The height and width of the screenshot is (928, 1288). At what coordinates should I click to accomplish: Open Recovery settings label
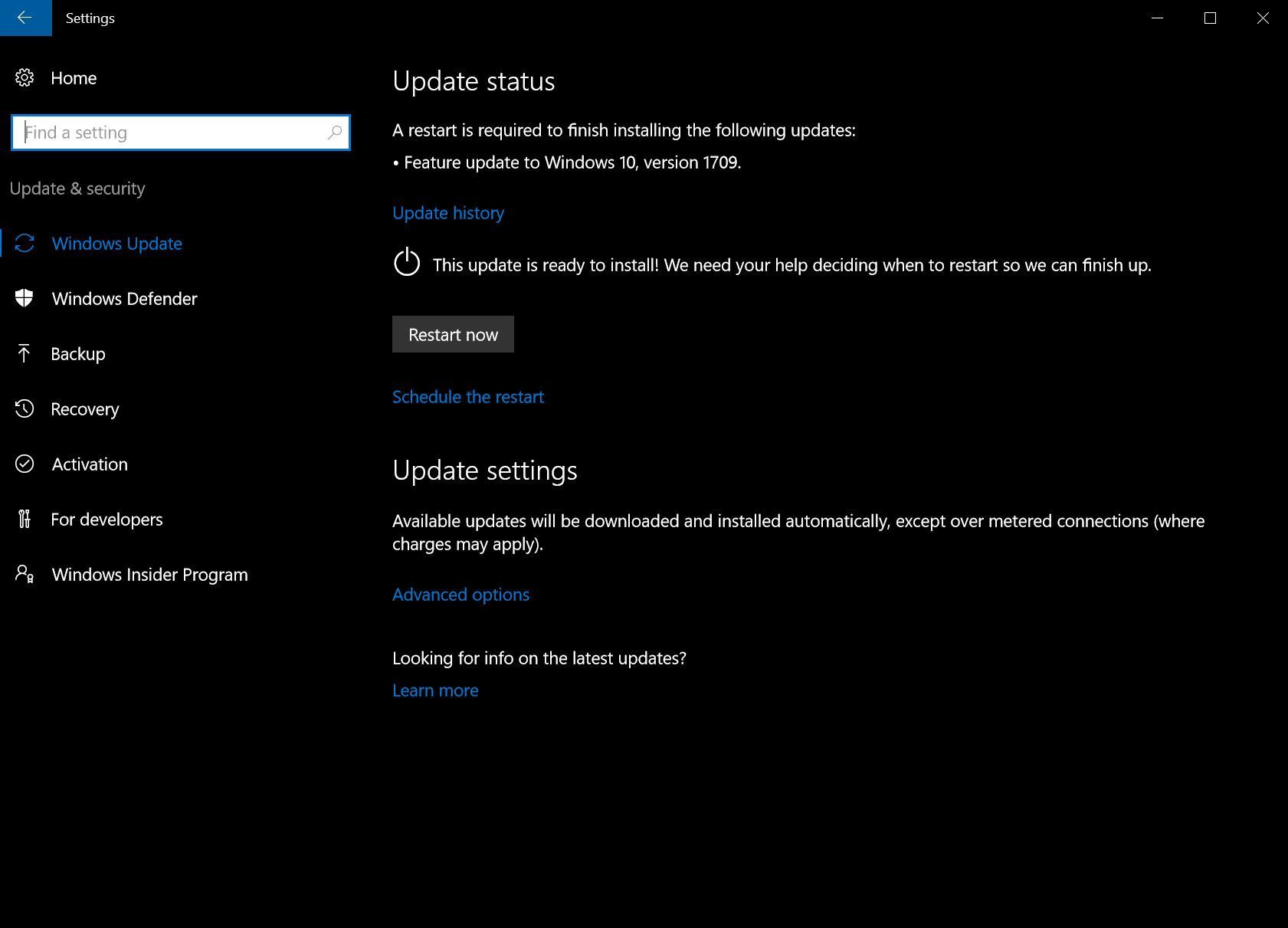click(85, 409)
